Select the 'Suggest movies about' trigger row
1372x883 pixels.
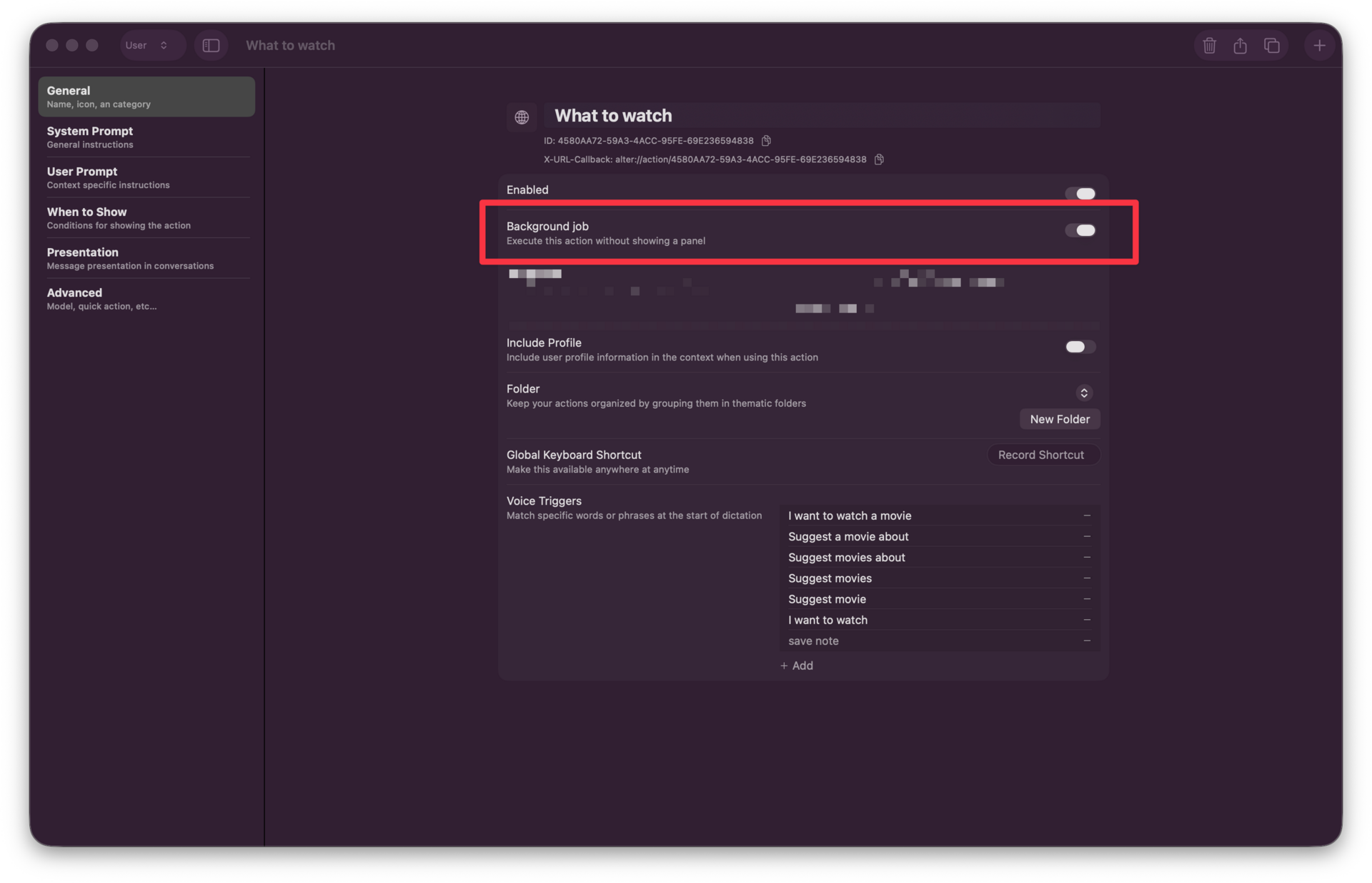point(939,557)
